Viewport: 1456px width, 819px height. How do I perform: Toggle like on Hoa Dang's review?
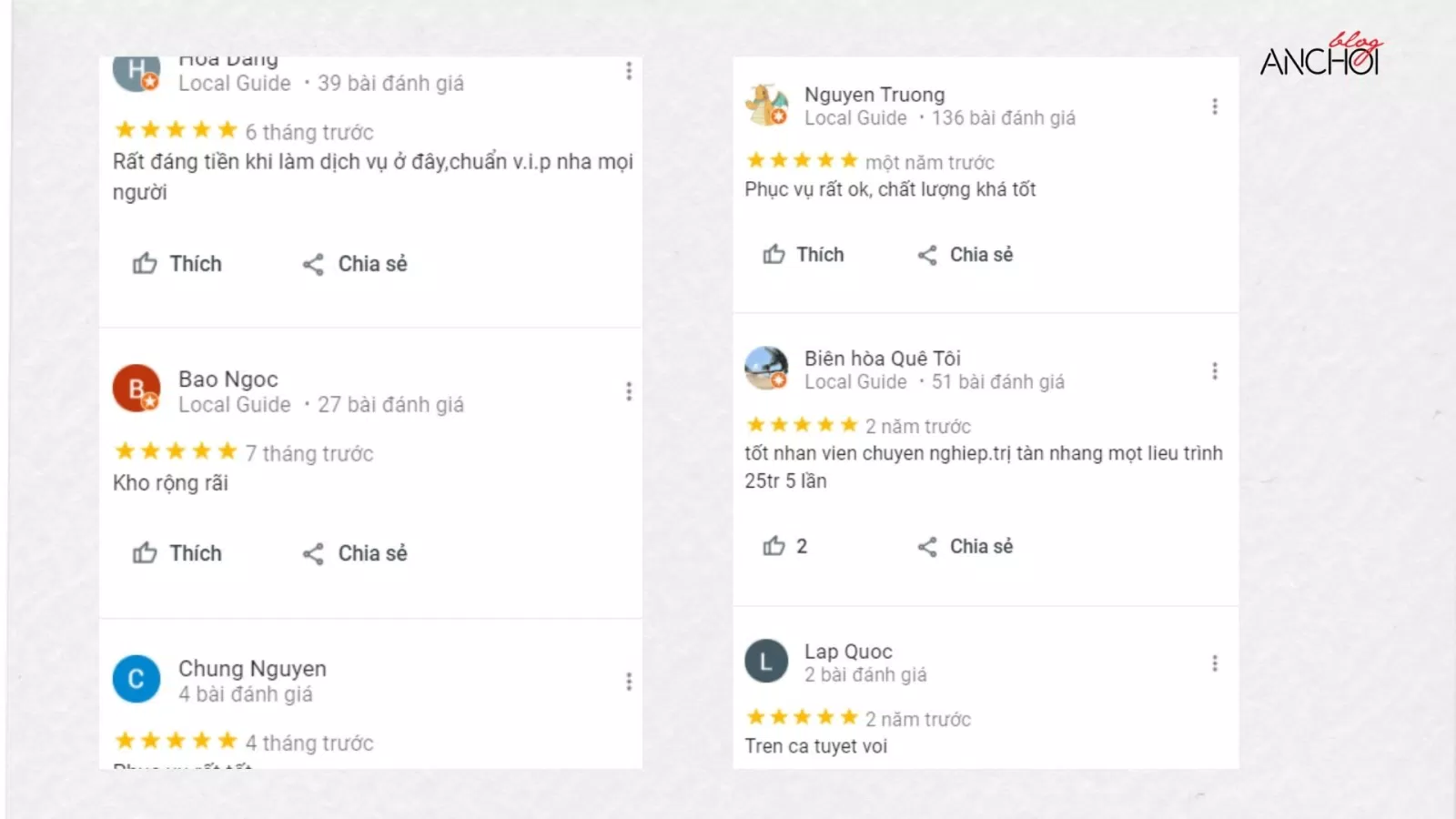tap(178, 264)
